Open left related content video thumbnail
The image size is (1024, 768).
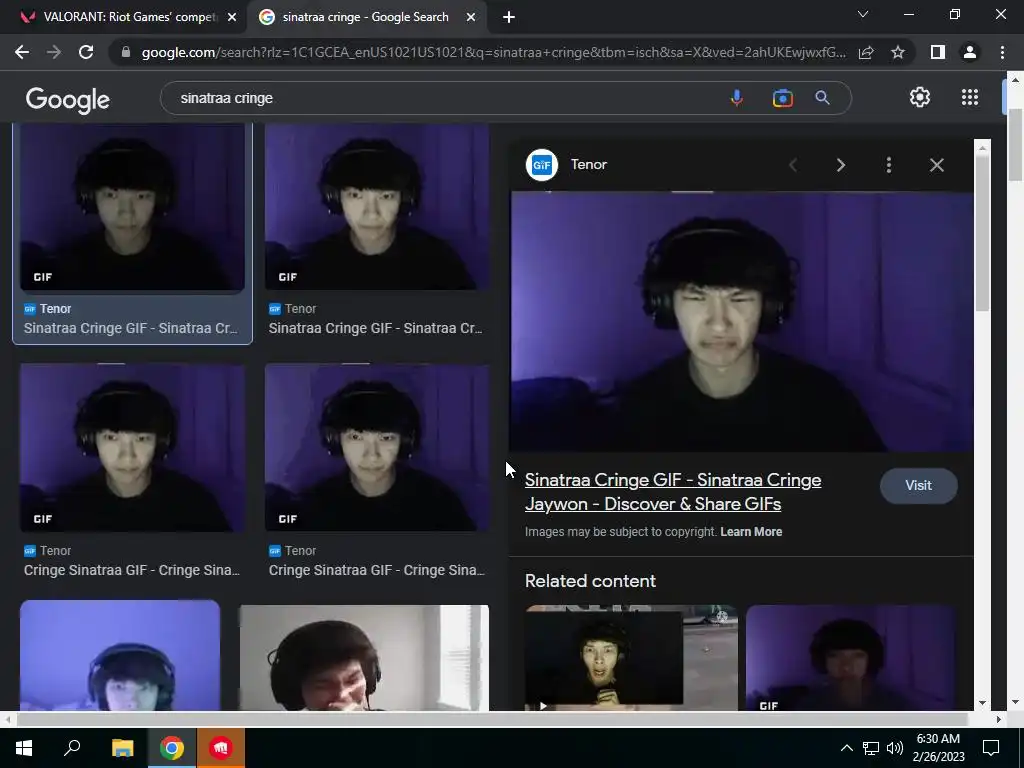pos(631,658)
